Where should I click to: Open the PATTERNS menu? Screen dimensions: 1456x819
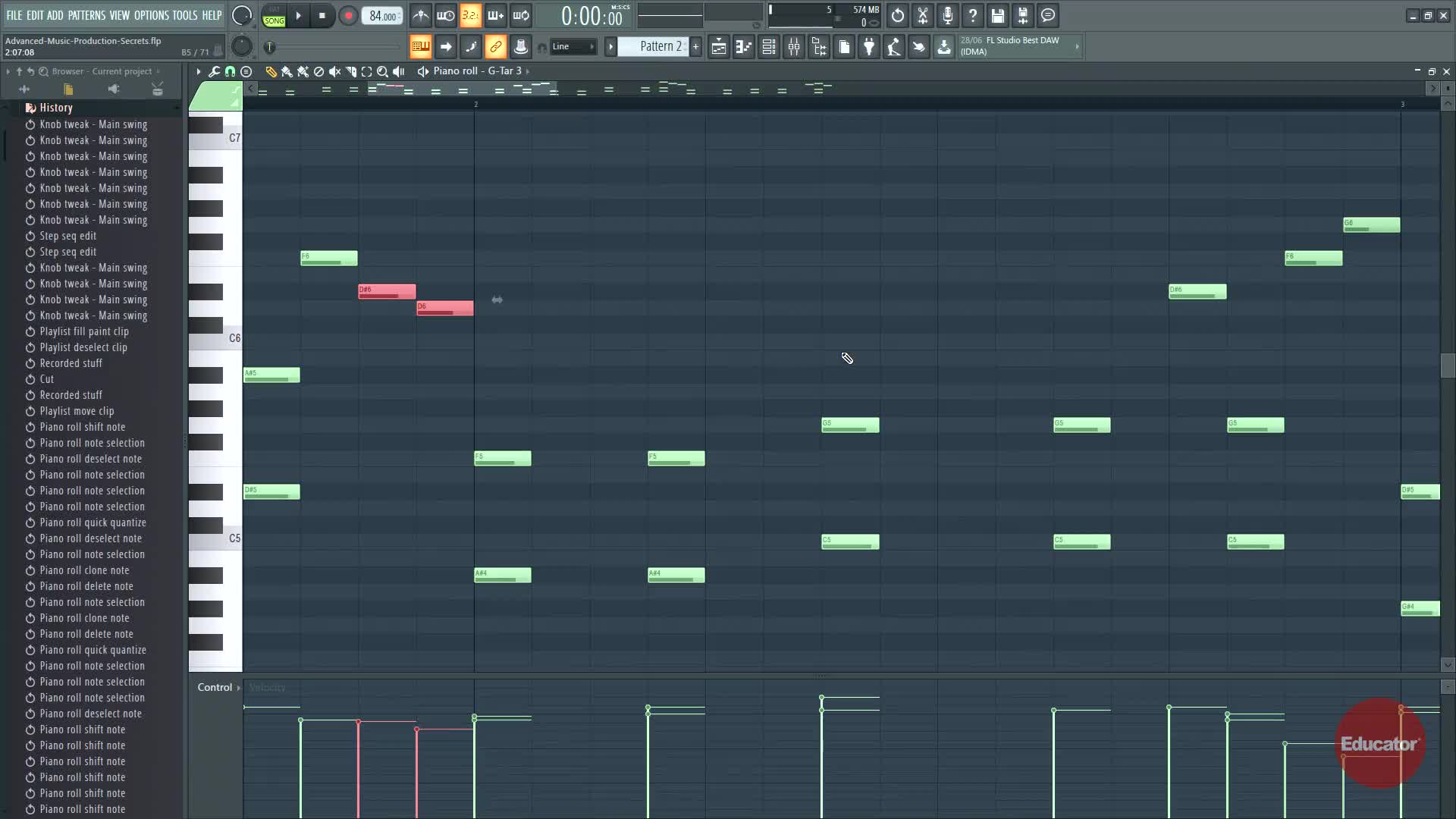(x=86, y=15)
